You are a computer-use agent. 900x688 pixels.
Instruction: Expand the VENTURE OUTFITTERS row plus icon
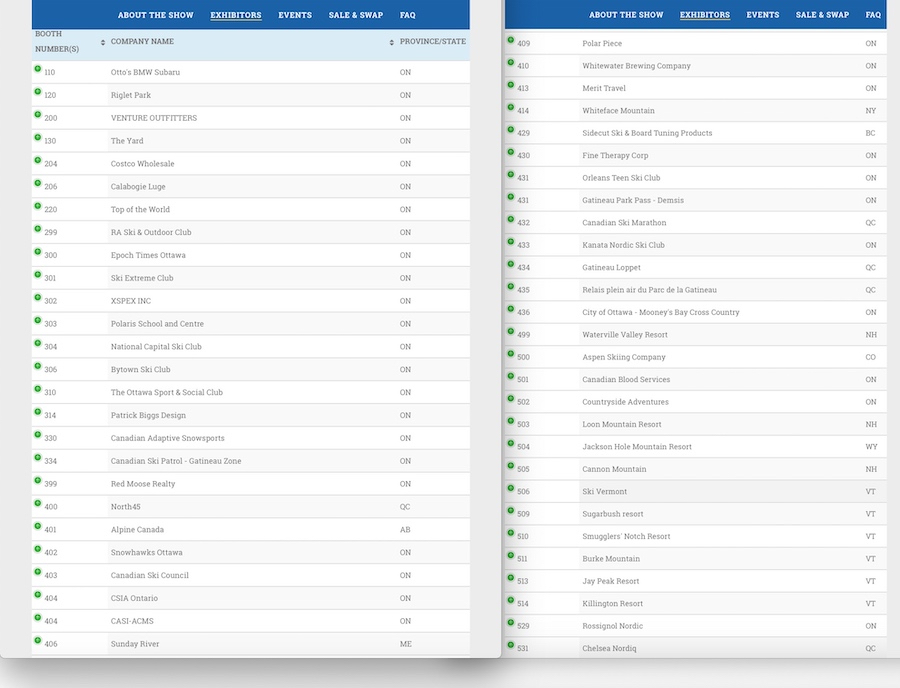(38, 115)
